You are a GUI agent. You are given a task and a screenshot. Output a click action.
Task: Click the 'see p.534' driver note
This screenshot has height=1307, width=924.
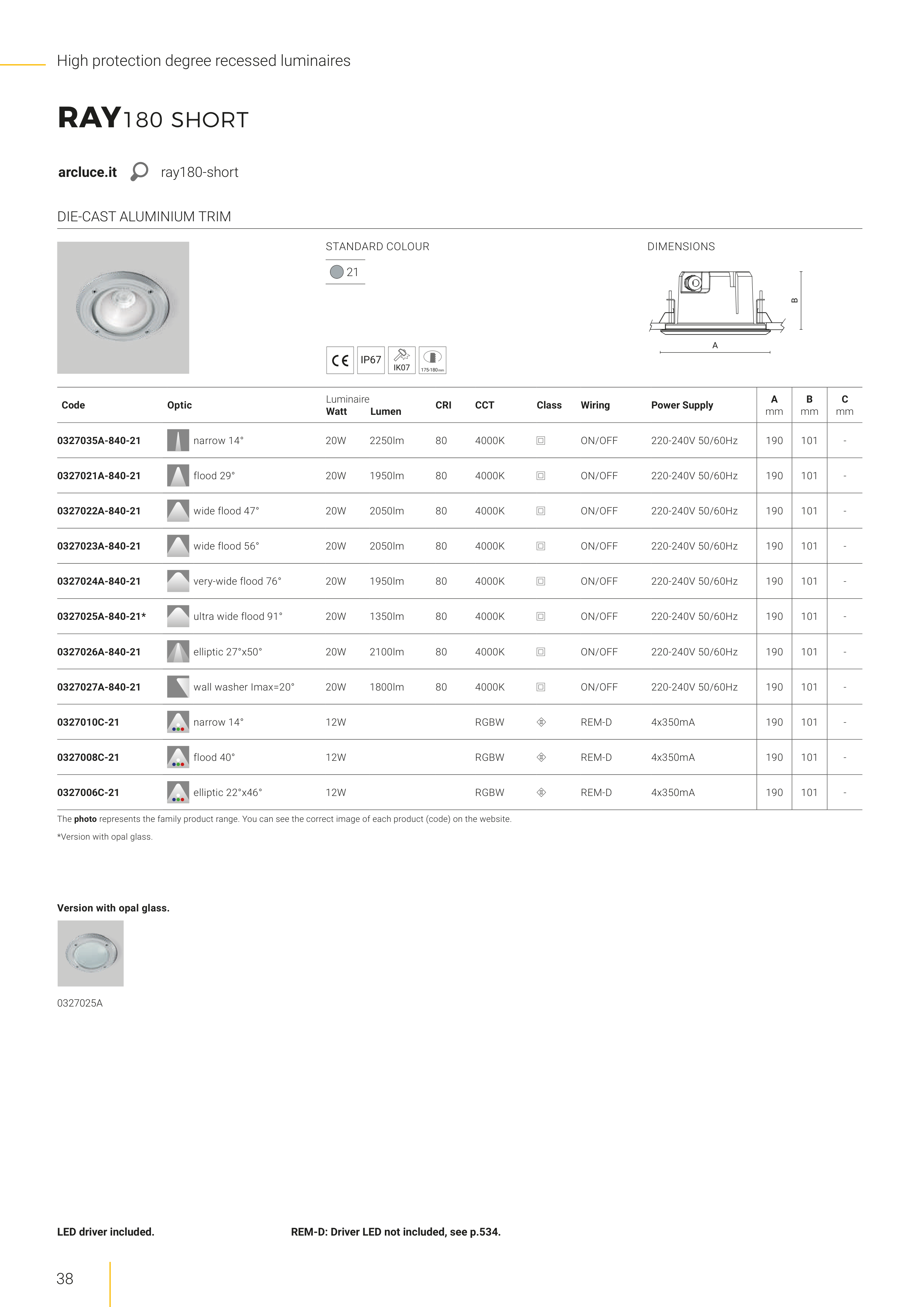(x=475, y=1232)
